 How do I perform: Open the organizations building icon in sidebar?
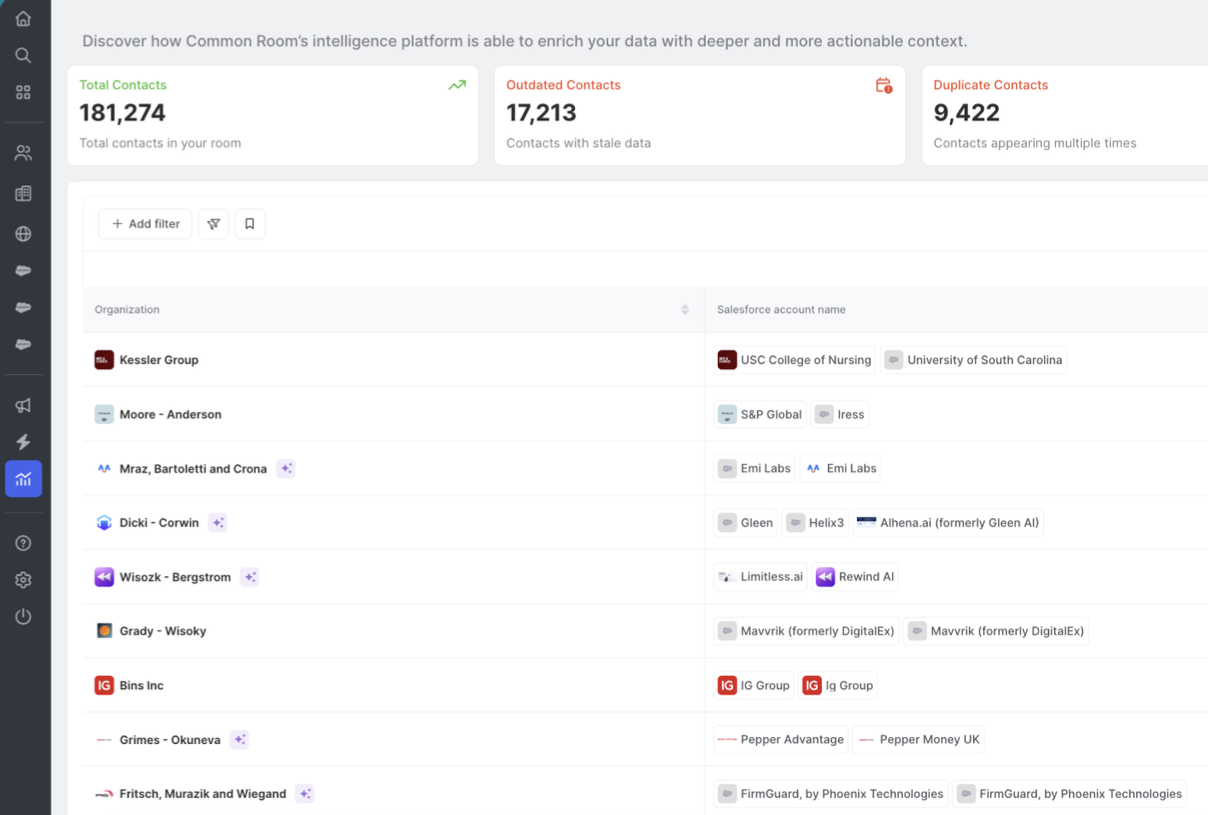click(23, 193)
